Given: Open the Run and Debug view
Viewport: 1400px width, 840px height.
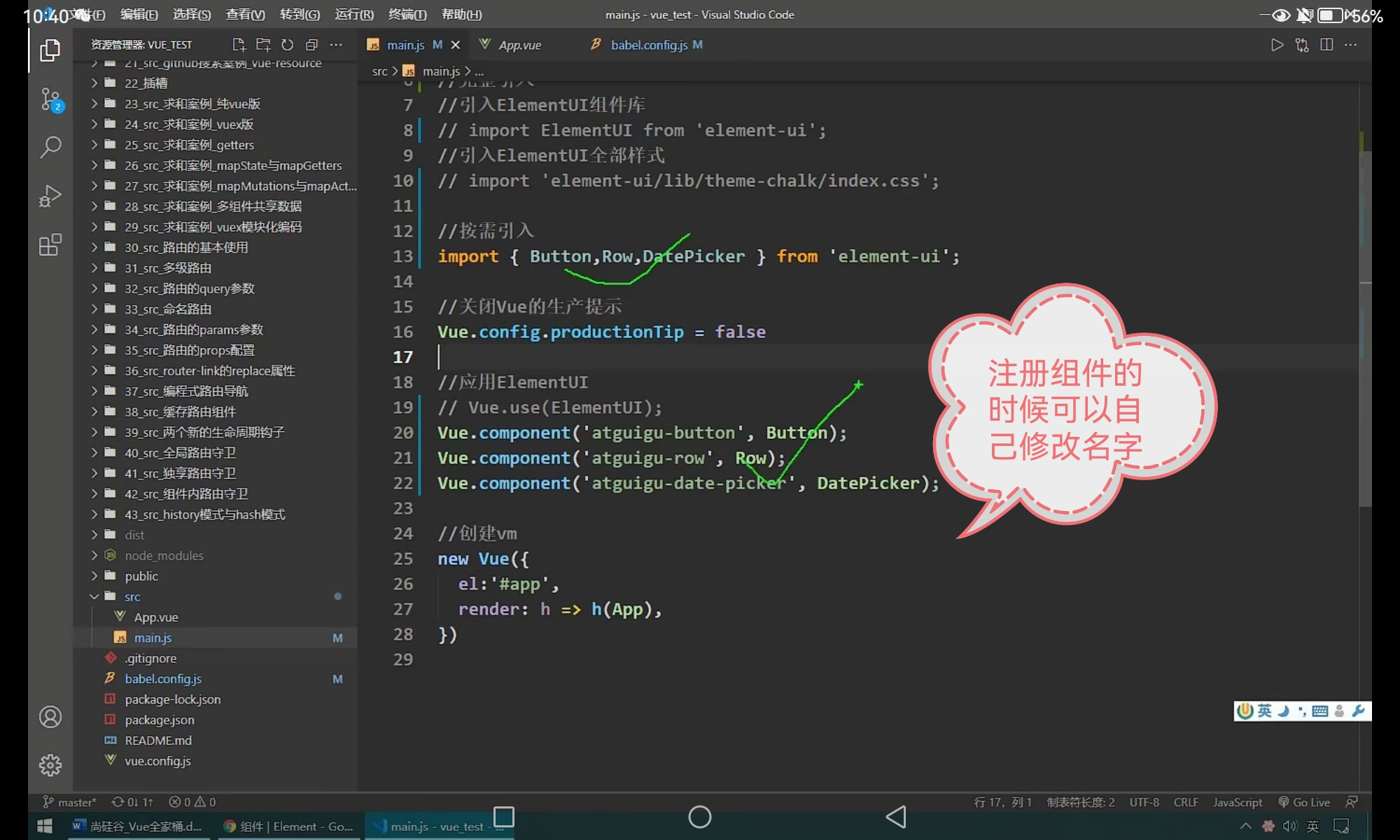Looking at the screenshot, I should tap(50, 196).
